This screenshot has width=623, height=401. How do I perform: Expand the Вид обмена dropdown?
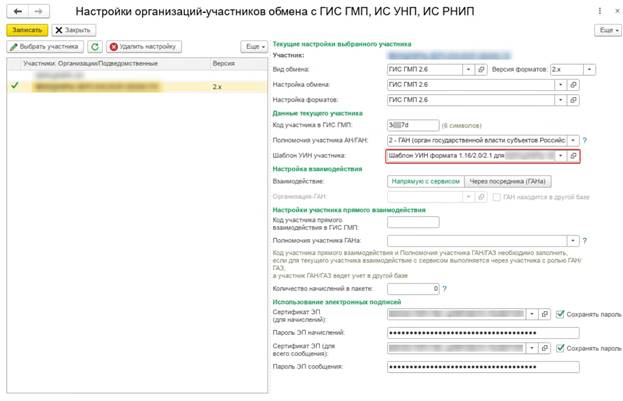point(468,70)
